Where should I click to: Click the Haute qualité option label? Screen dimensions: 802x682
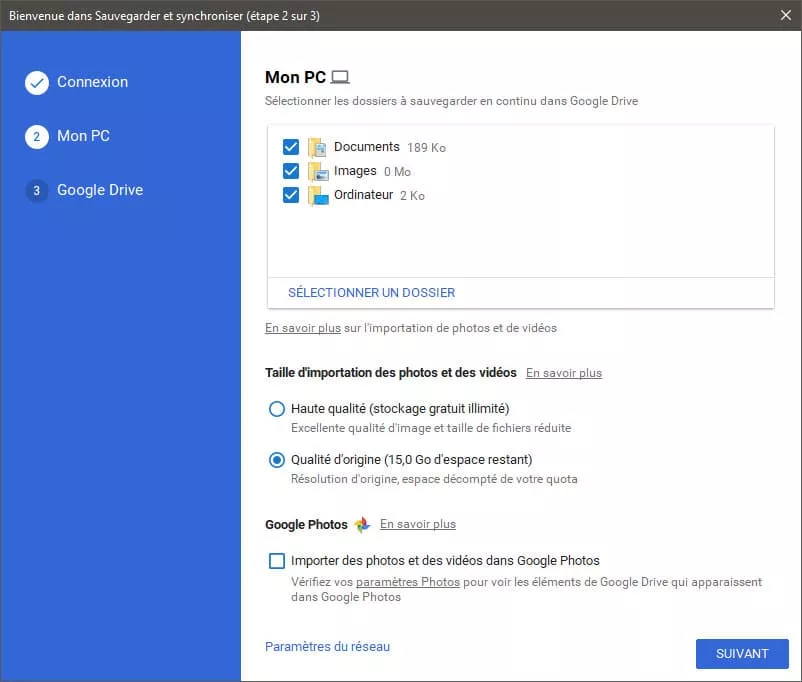click(x=400, y=409)
